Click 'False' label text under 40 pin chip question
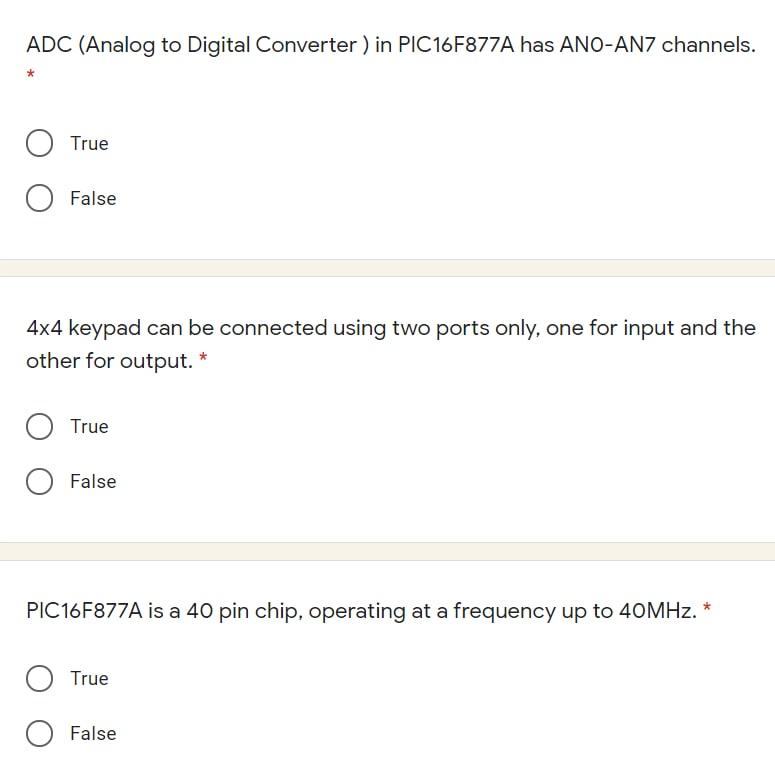The height and width of the screenshot is (769, 775). 93,733
